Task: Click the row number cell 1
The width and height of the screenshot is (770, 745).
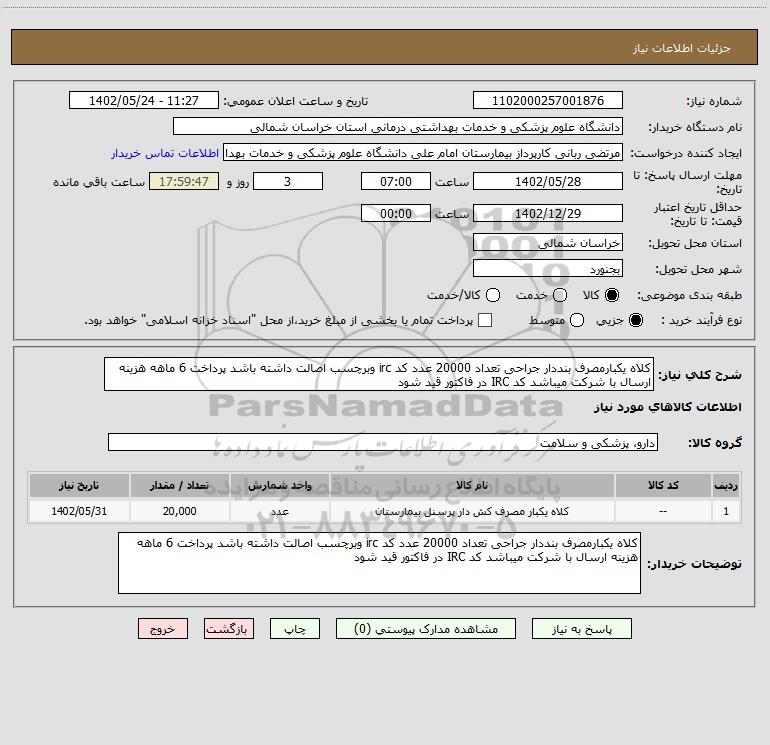Action: 726,511
